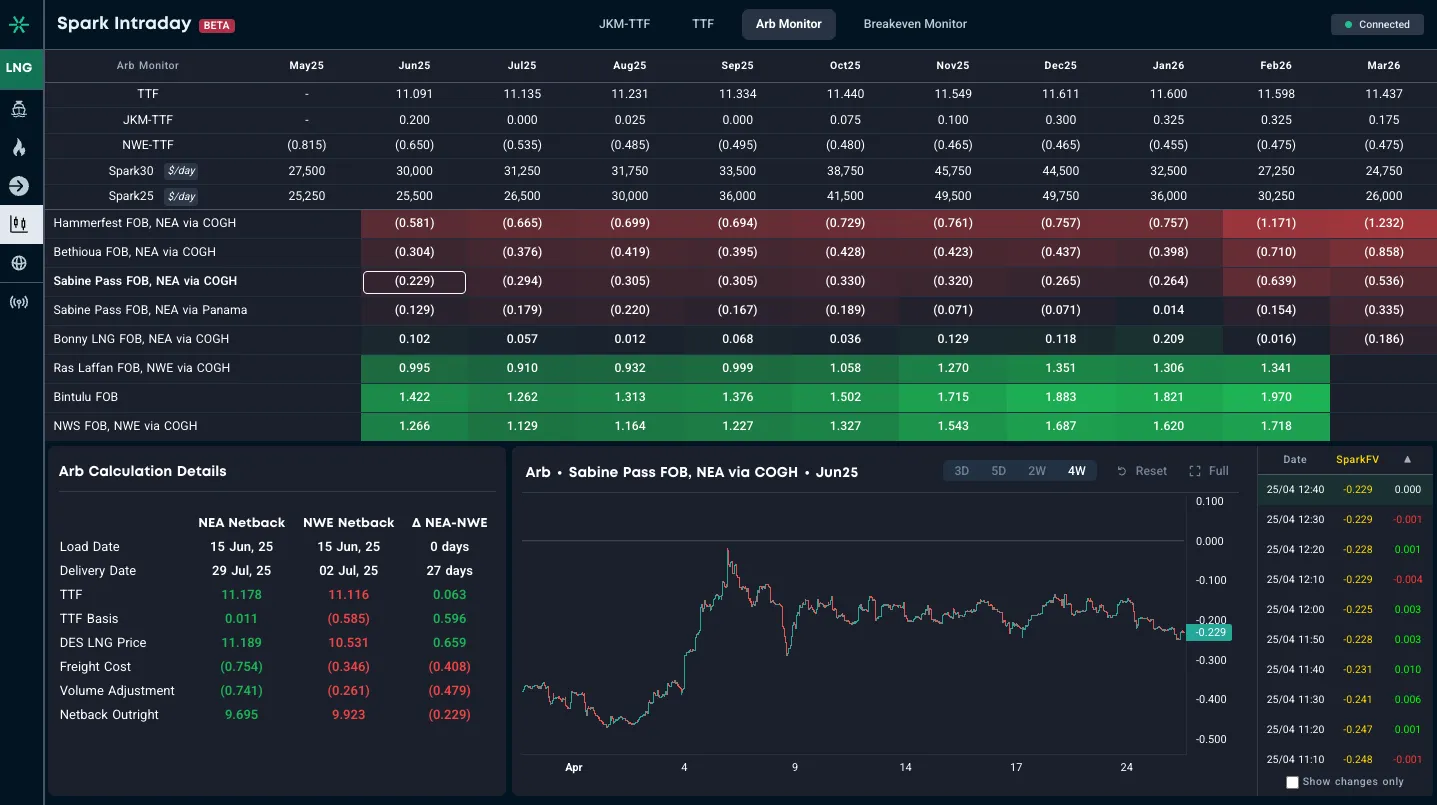
Task: Click the DES LNG Price NEA value 11.189
Action: pyautogui.click(x=241, y=643)
